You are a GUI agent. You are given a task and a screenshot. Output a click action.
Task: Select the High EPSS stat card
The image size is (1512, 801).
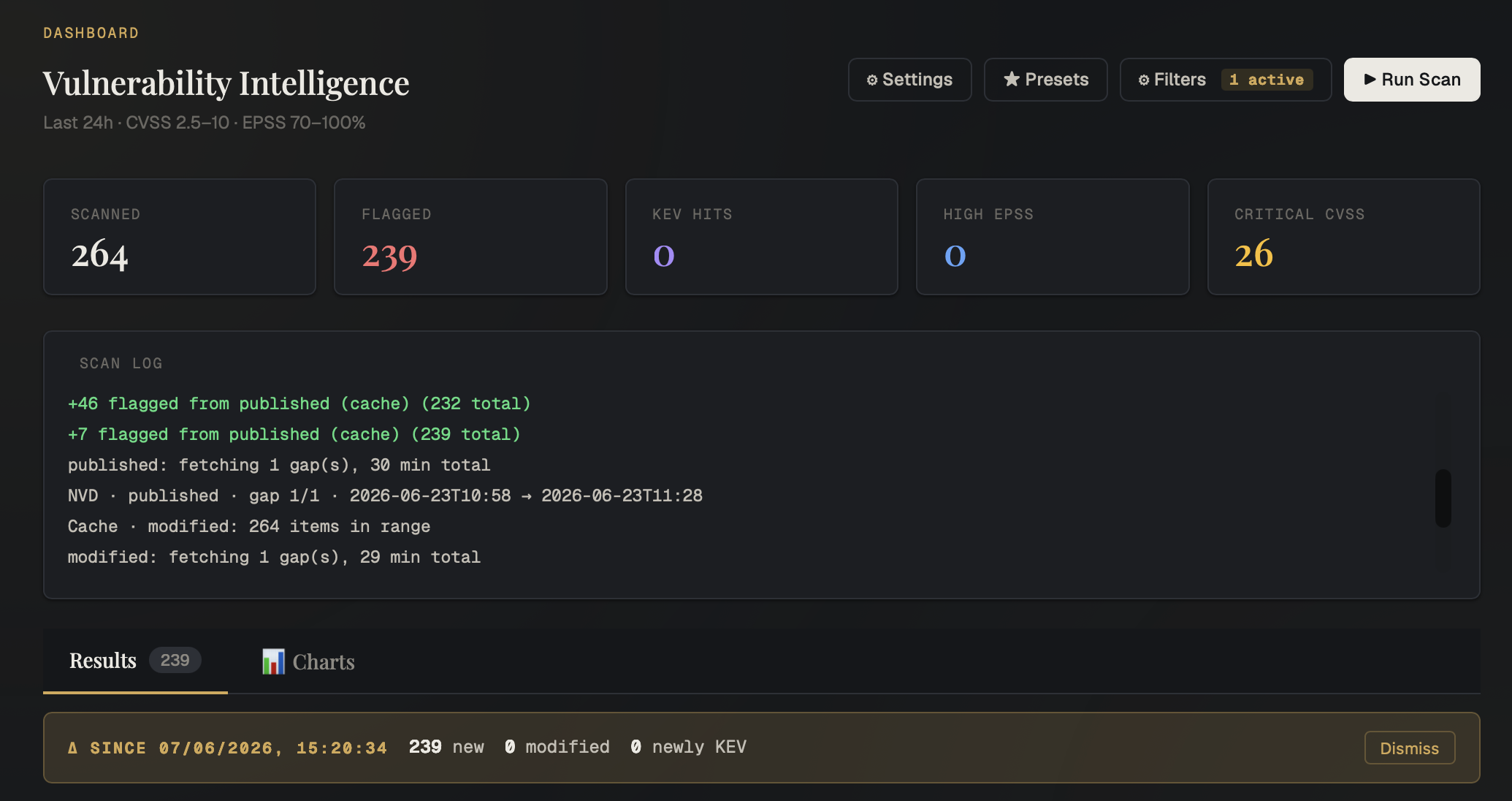(1053, 237)
